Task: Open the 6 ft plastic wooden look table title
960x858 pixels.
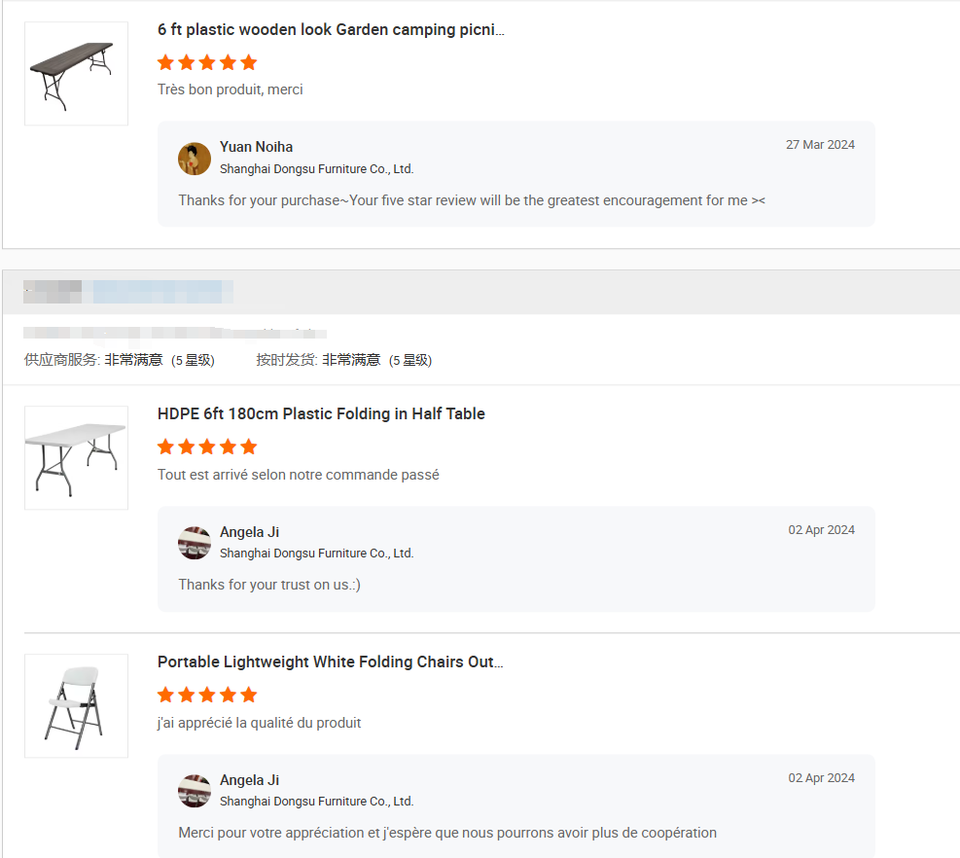Action: (x=331, y=30)
